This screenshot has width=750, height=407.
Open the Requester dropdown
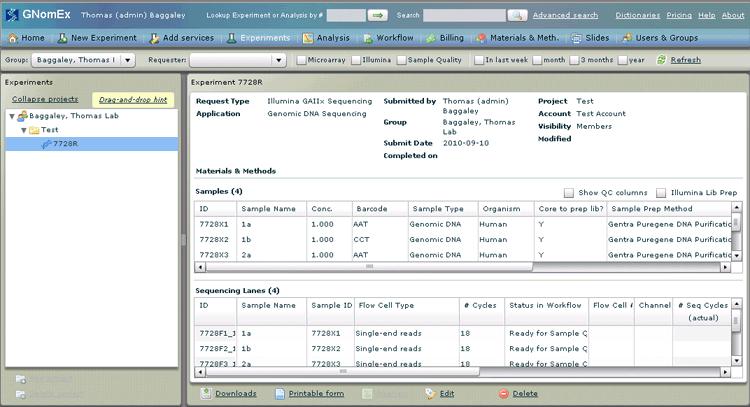tap(238, 60)
